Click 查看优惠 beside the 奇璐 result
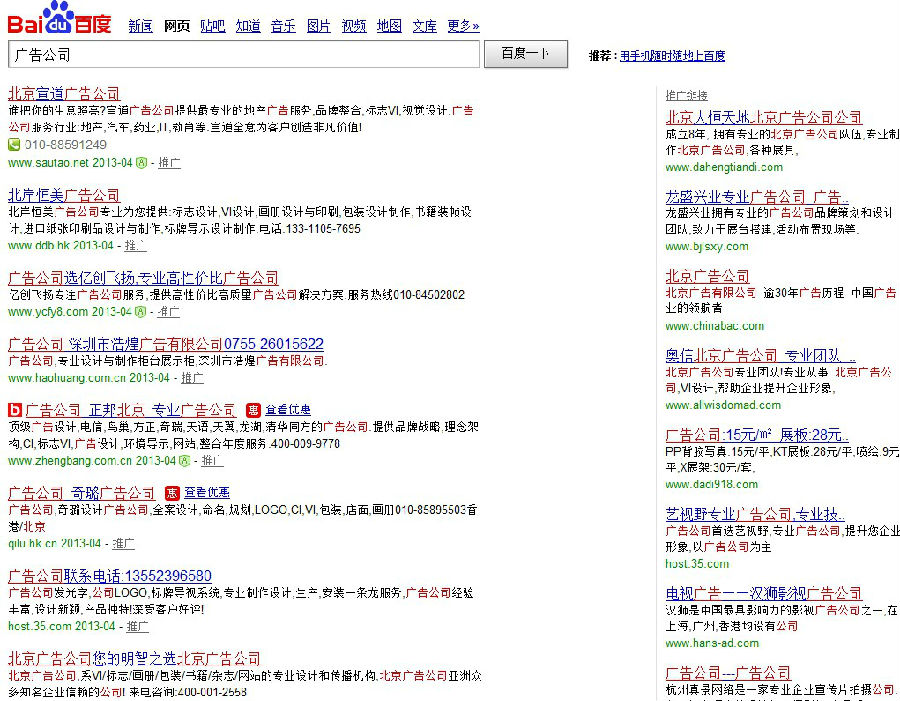The width and height of the screenshot is (900, 701). point(207,493)
